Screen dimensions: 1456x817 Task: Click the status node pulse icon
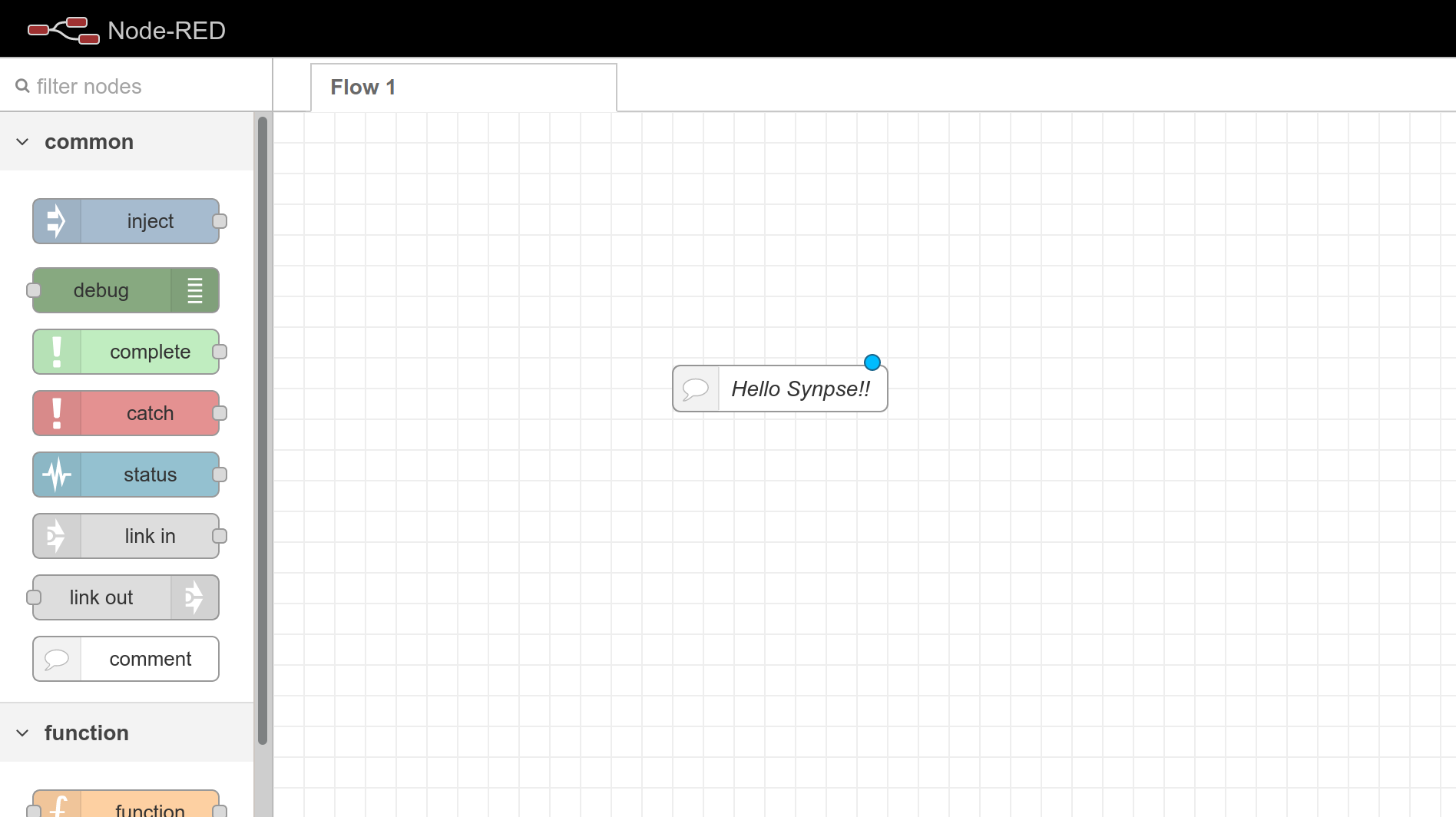pyautogui.click(x=56, y=475)
